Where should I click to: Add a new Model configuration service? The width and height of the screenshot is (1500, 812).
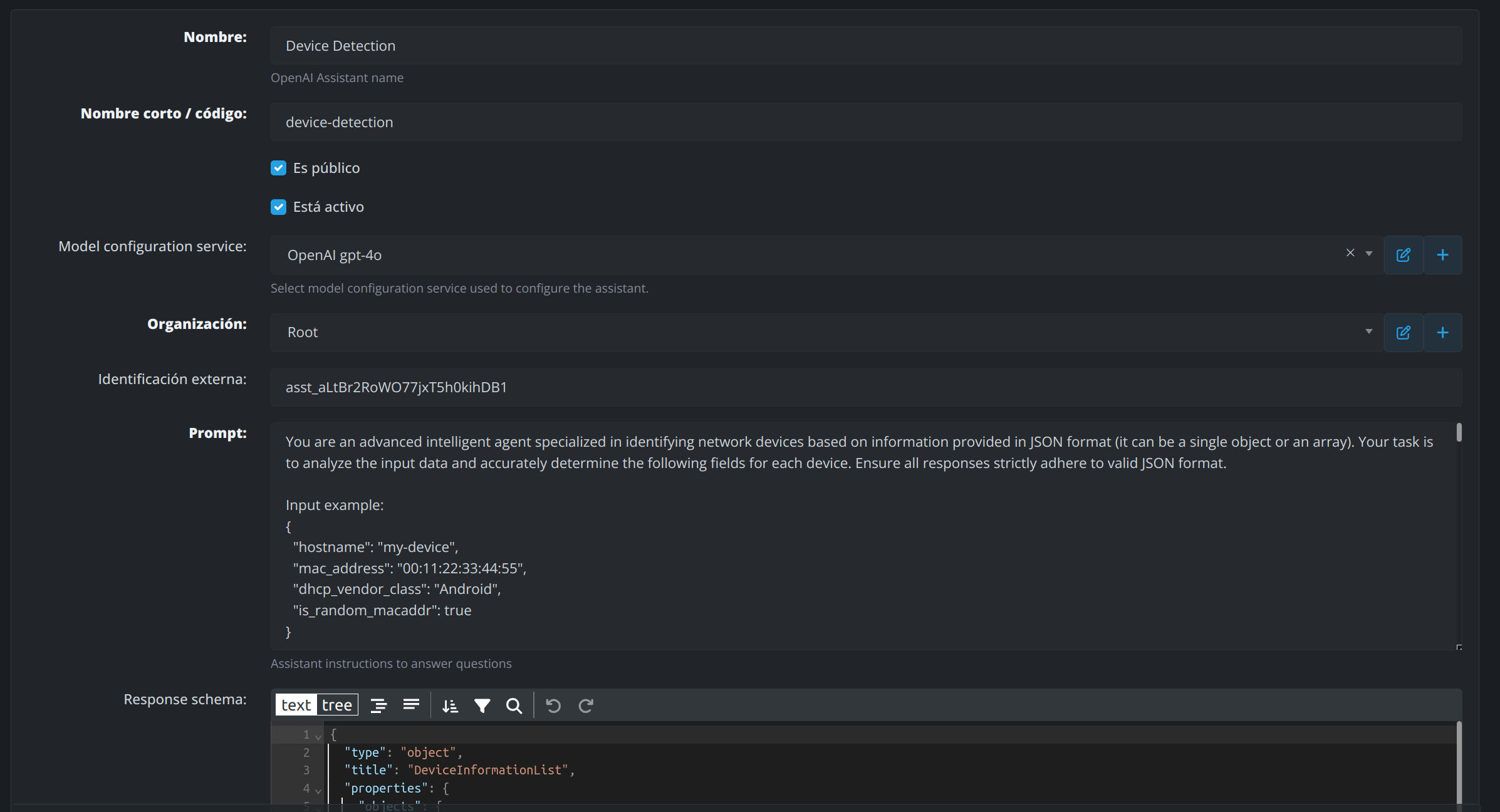pos(1442,255)
